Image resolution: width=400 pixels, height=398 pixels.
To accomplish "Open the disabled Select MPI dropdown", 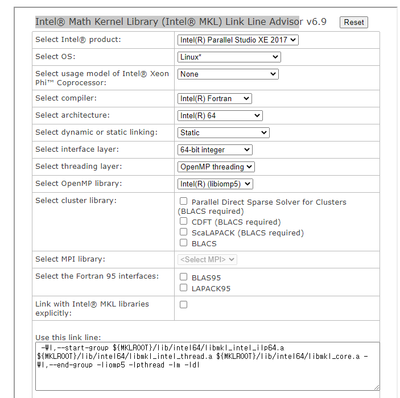I will point(207,259).
